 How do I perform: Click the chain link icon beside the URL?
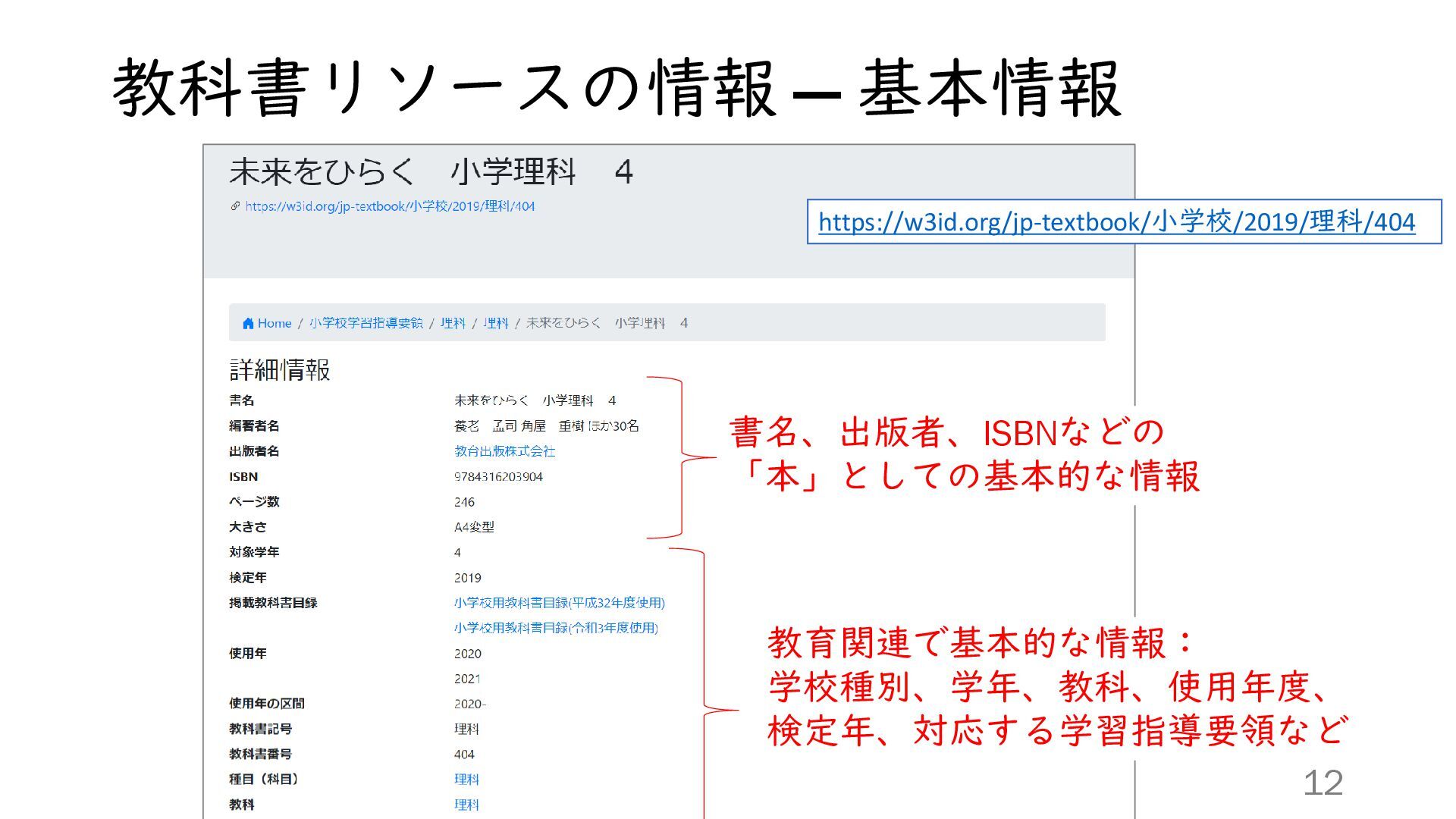(x=235, y=206)
